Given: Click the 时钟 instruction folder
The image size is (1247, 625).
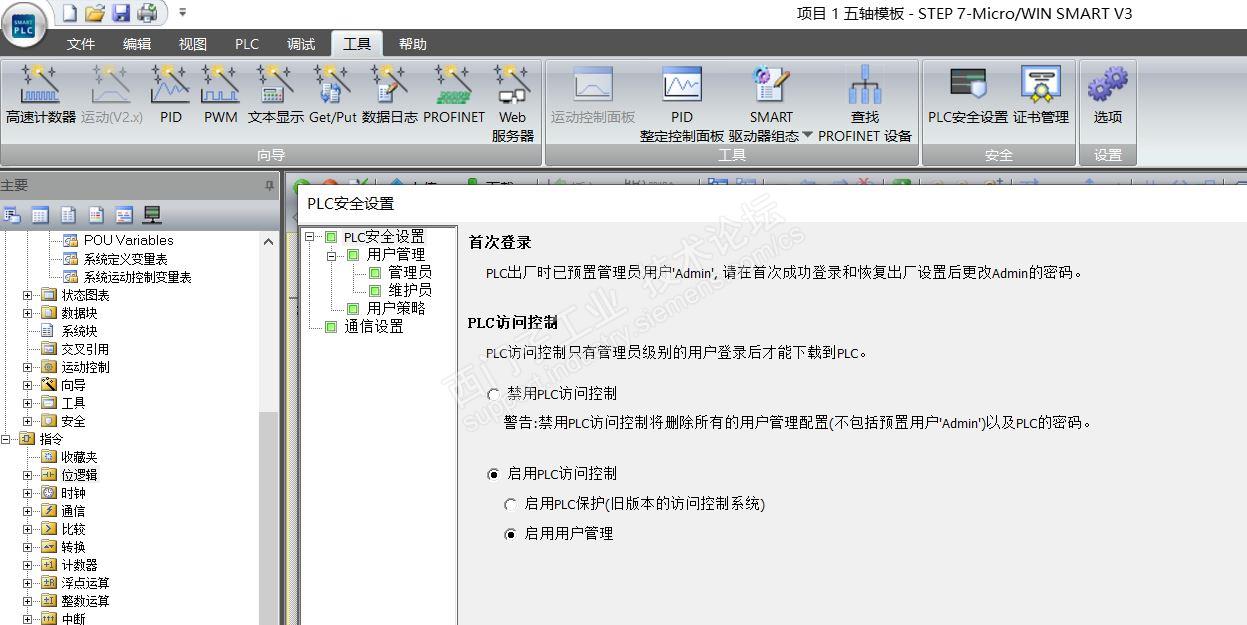Looking at the screenshot, I should tap(73, 493).
